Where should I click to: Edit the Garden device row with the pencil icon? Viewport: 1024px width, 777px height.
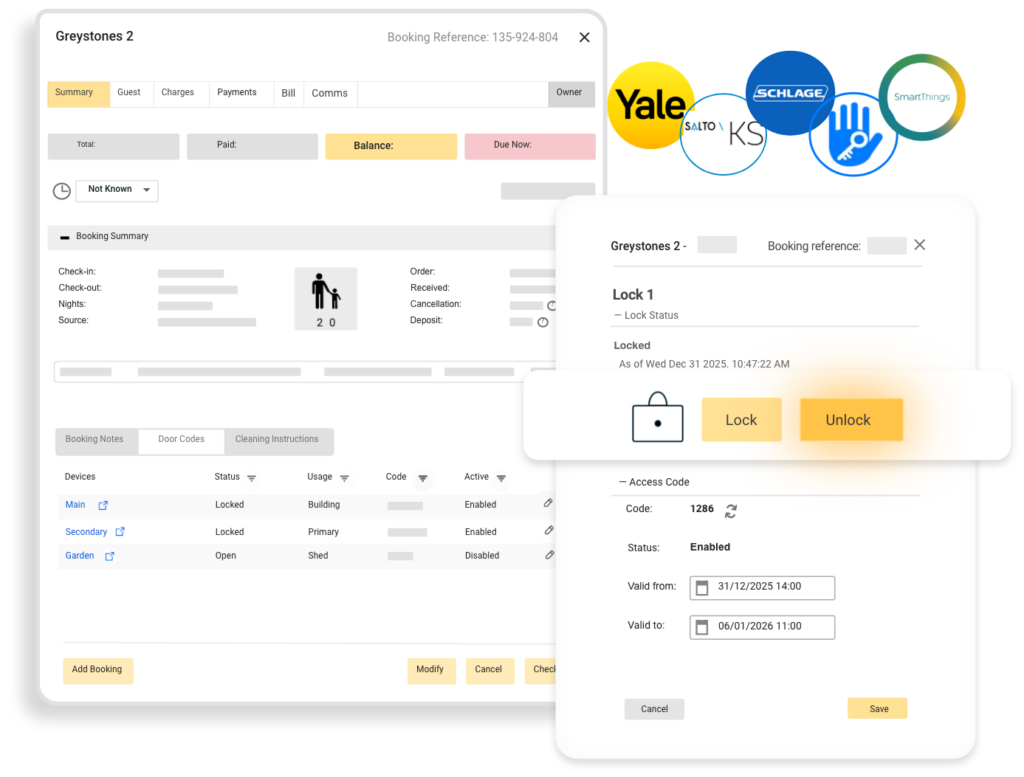pyautogui.click(x=548, y=555)
